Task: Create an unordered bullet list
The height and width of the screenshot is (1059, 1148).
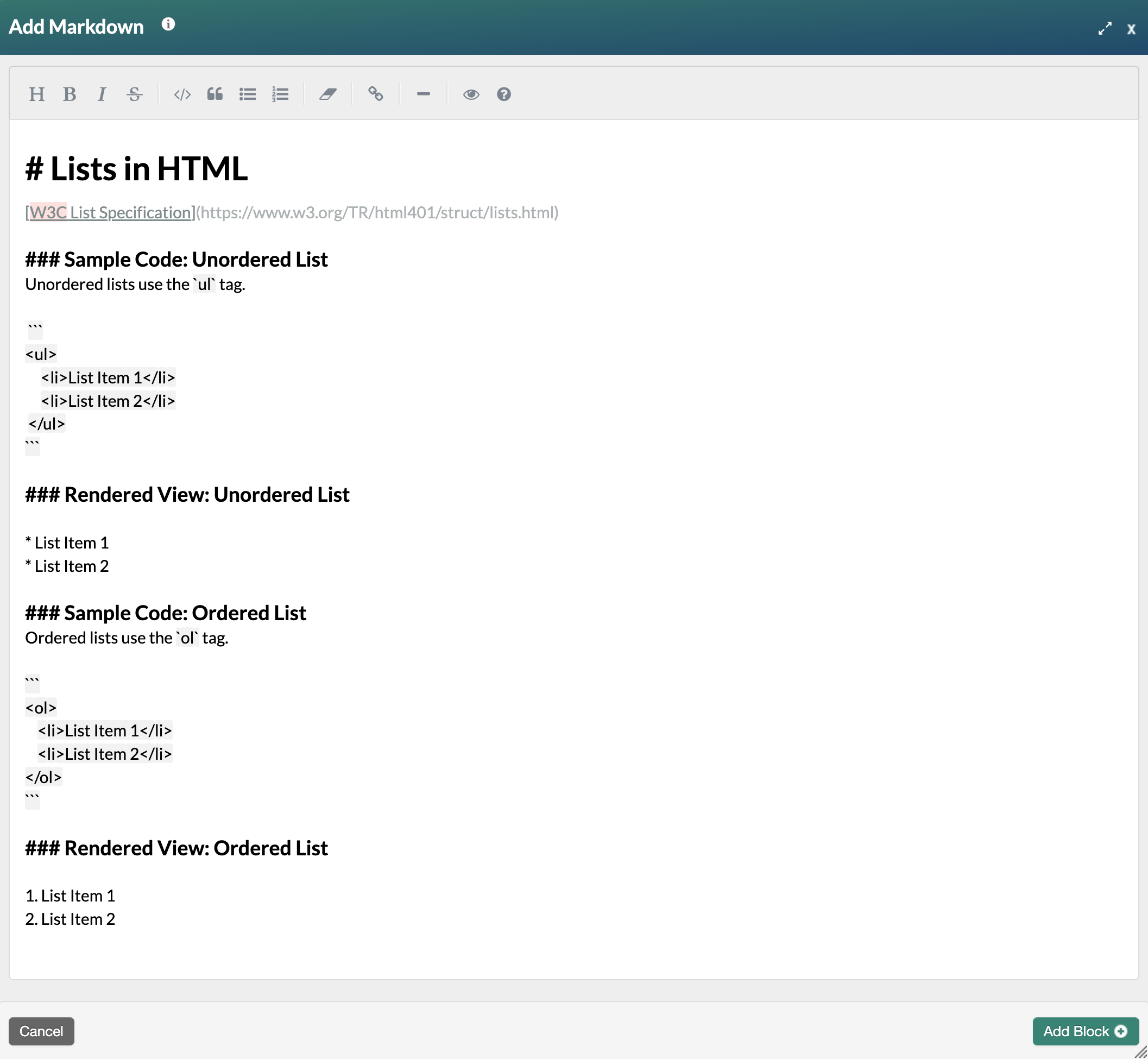Action: point(248,94)
